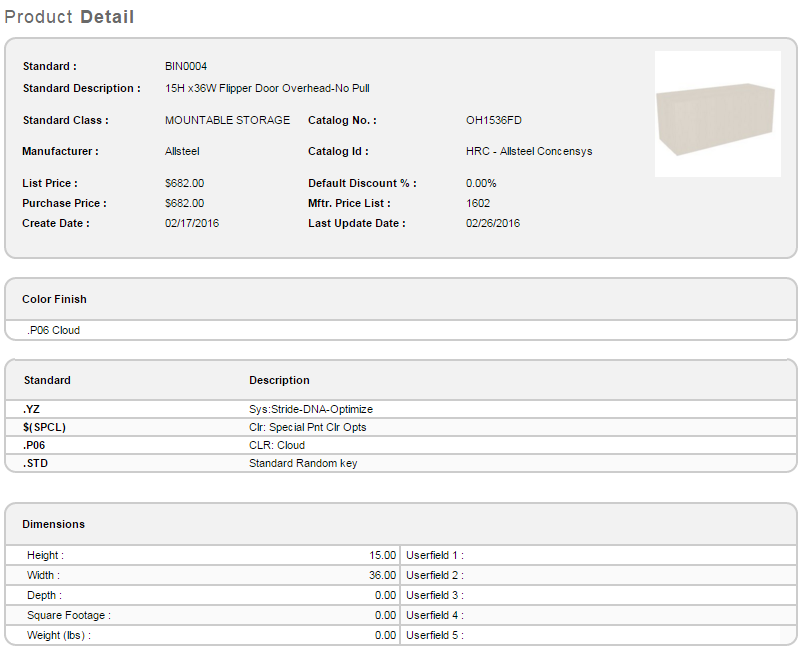Click the .P06 Cloud color finish row
Viewport: 806px width, 664px height.
(54, 330)
